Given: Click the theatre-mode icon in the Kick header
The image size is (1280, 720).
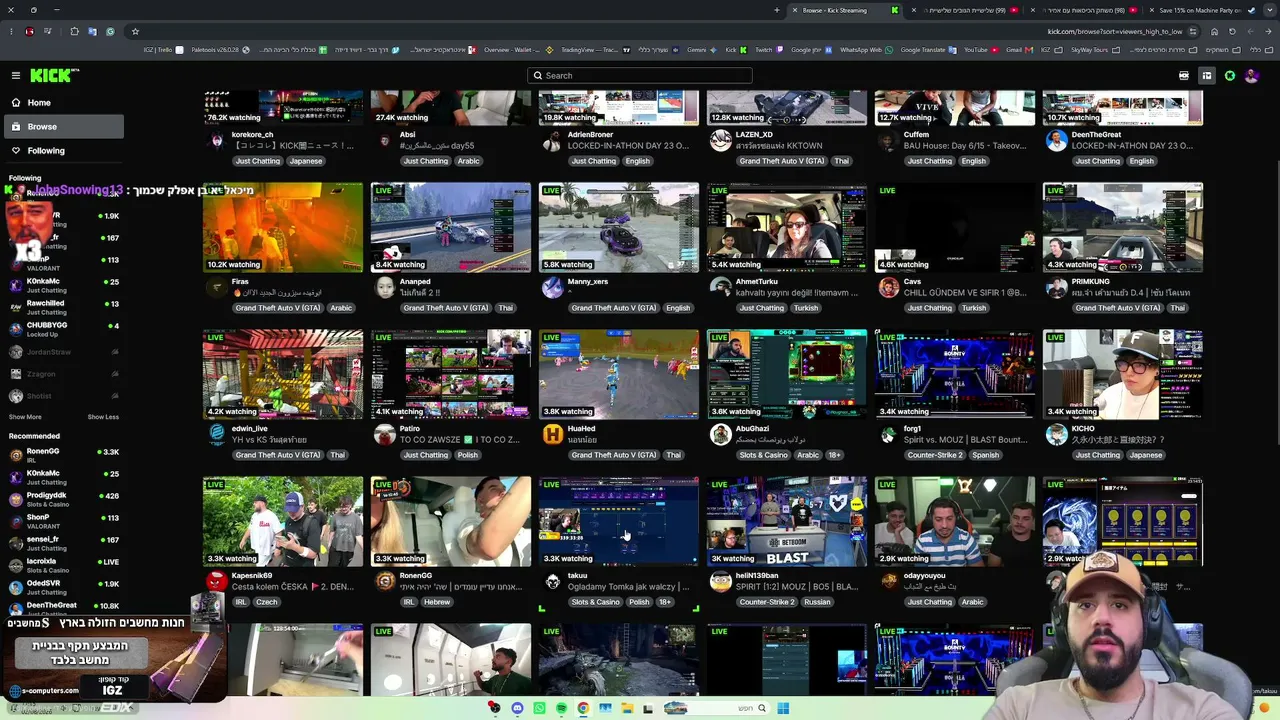Looking at the screenshot, I should [x=1184, y=75].
